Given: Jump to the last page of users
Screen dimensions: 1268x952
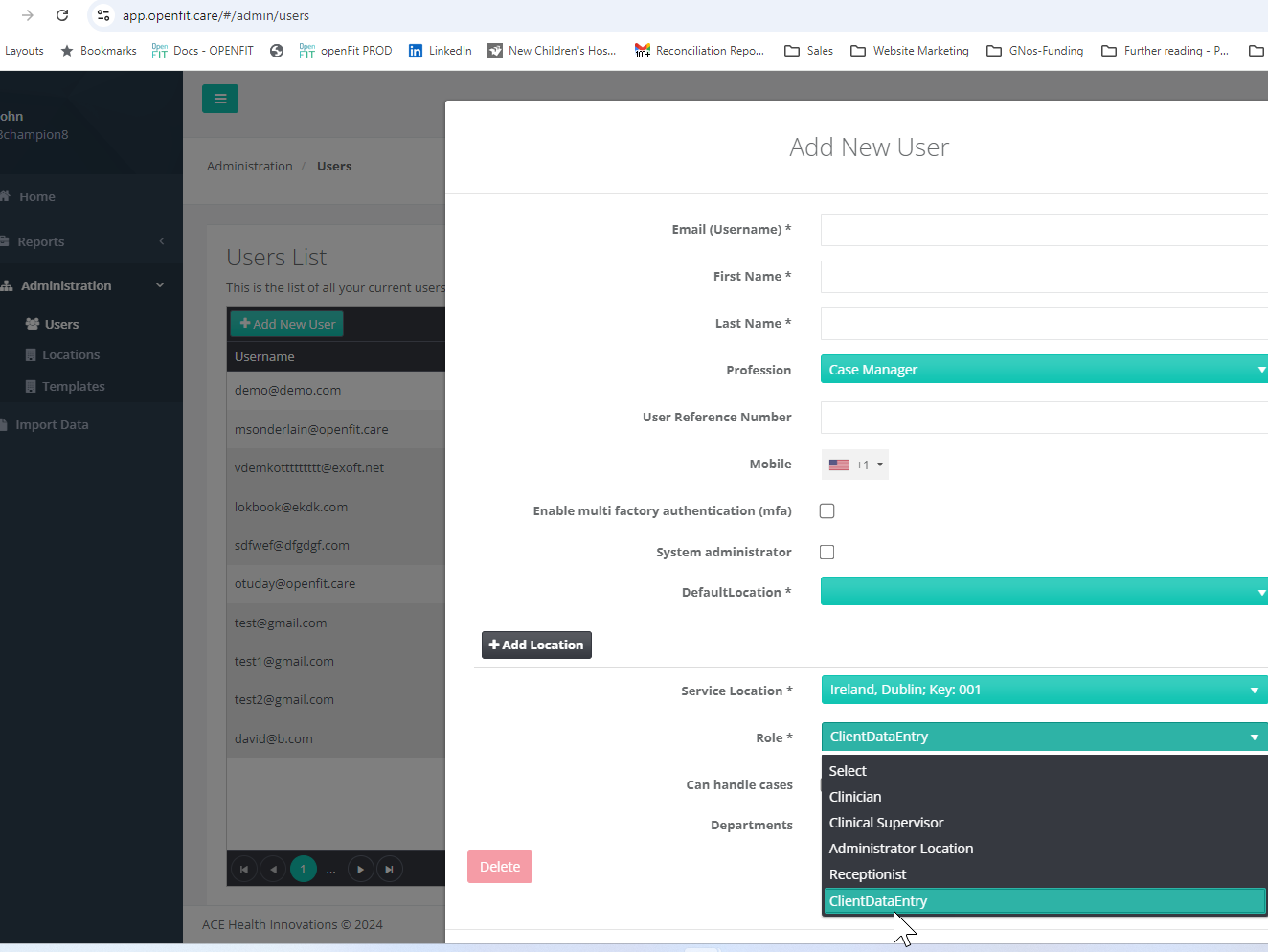Looking at the screenshot, I should pyautogui.click(x=390, y=869).
